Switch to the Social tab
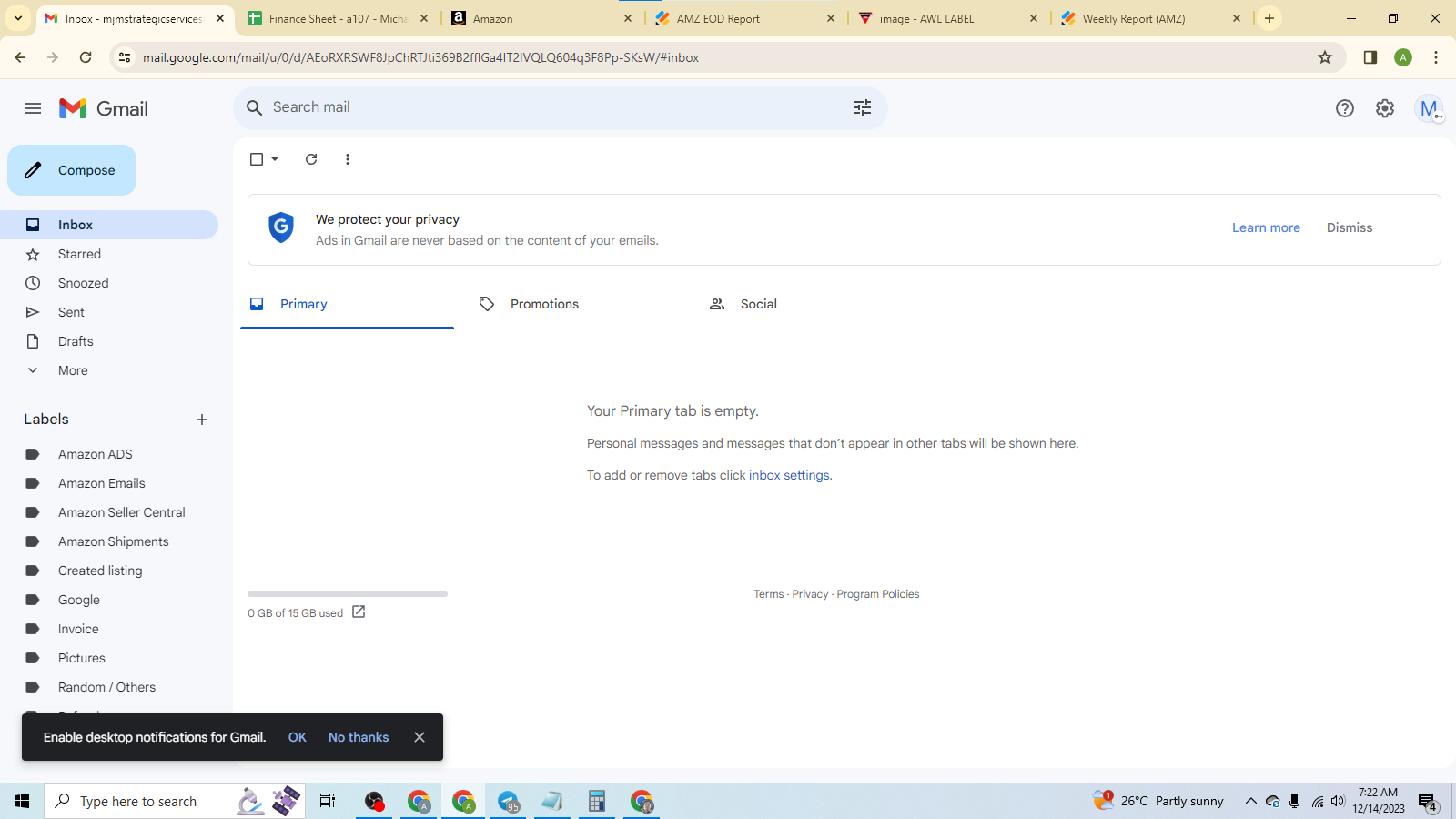The height and width of the screenshot is (819, 1456). coord(807,304)
